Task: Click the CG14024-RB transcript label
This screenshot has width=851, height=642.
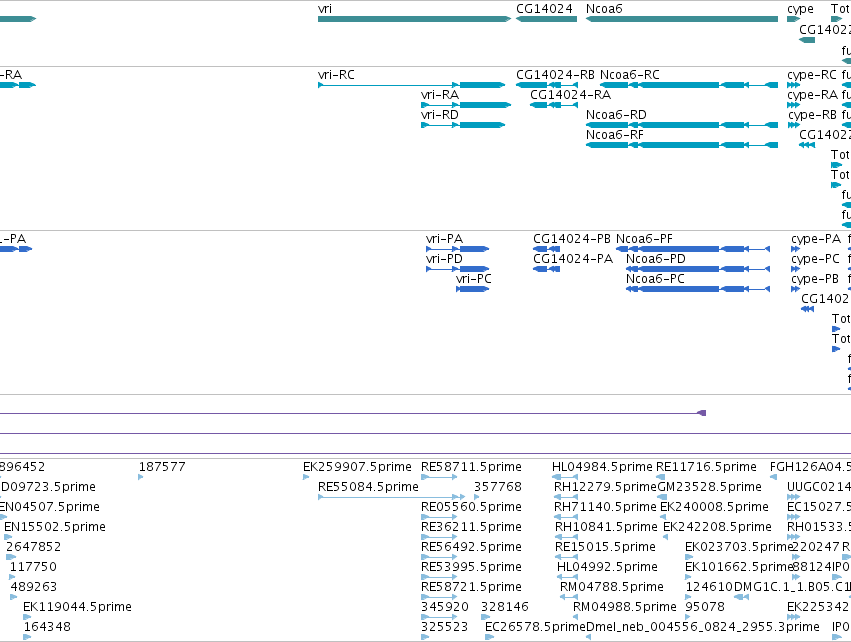Action: (x=555, y=75)
